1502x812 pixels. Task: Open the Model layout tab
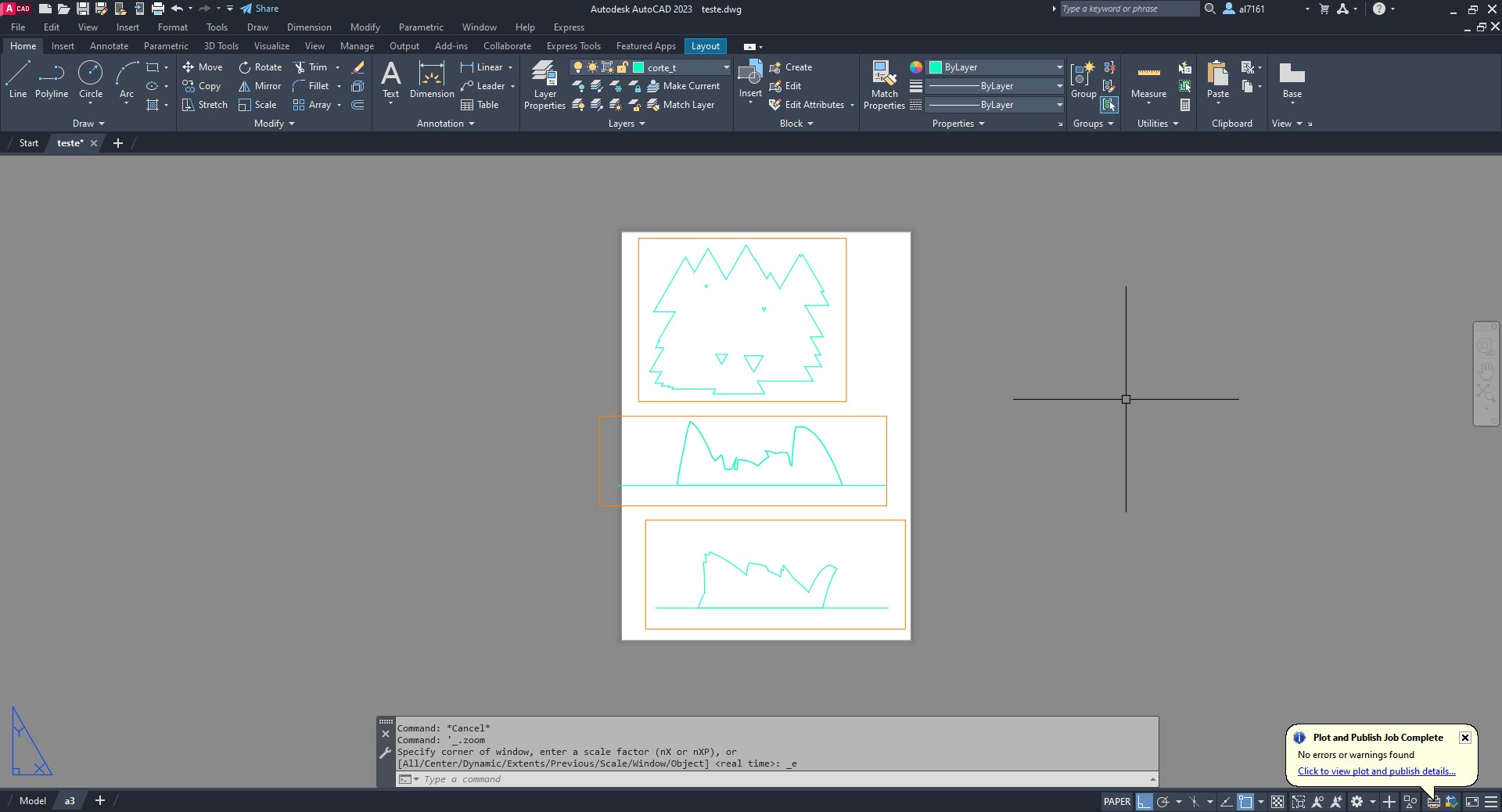tap(33, 801)
